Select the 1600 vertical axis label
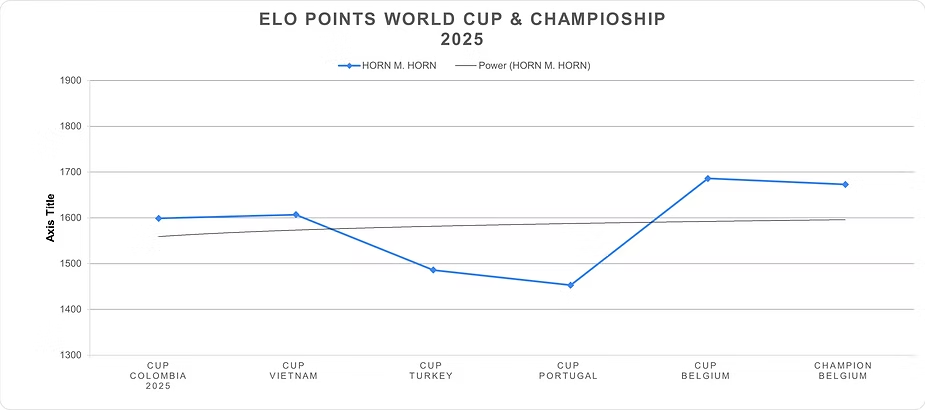 point(72,218)
